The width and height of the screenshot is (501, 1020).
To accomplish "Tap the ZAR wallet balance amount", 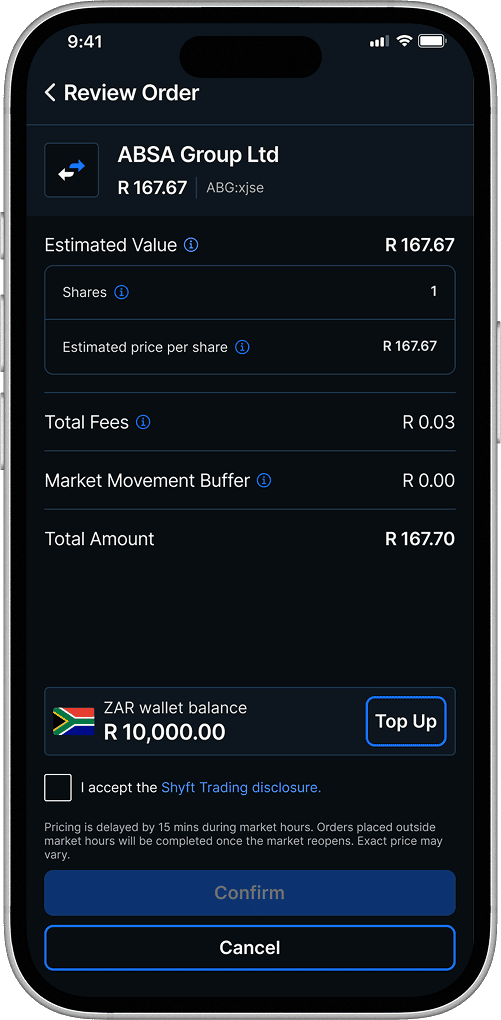I will 165,732.
